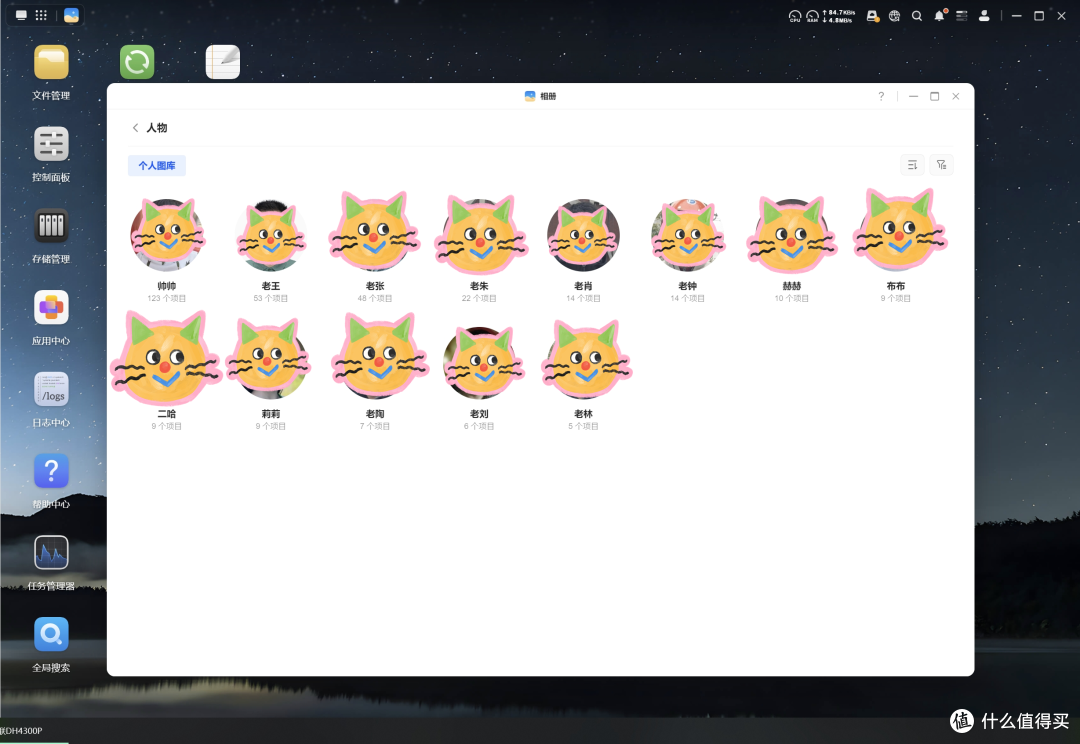Open the 帅帅 person thumbnail
The height and width of the screenshot is (744, 1080).
[x=167, y=234]
